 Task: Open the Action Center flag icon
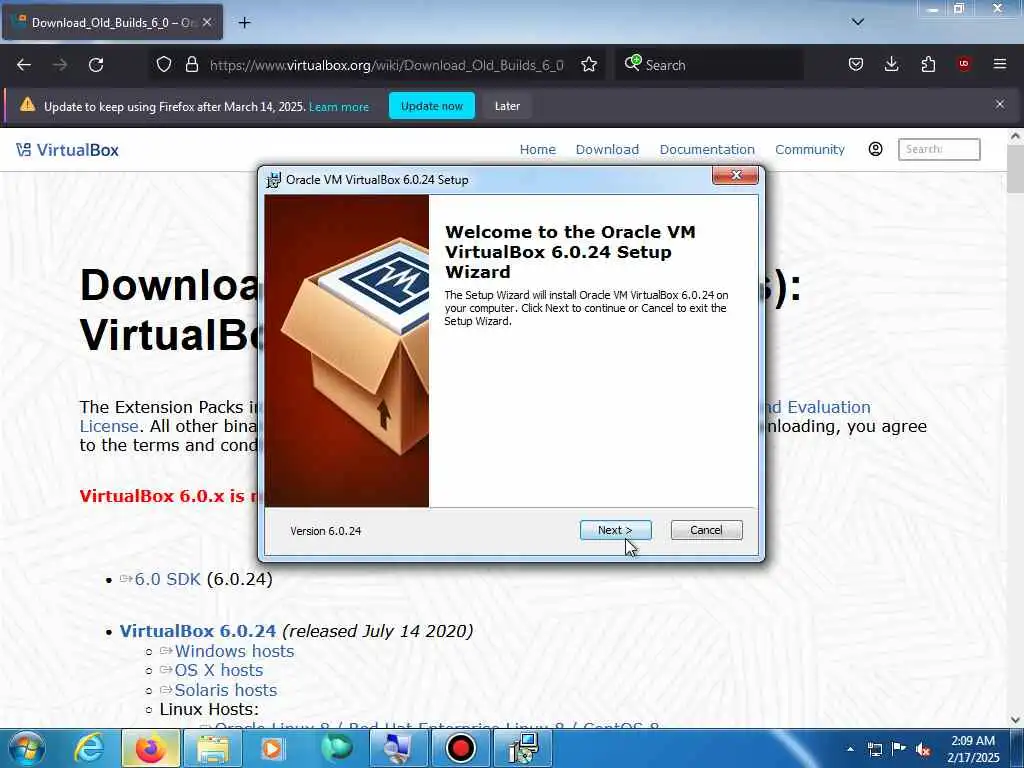click(899, 749)
